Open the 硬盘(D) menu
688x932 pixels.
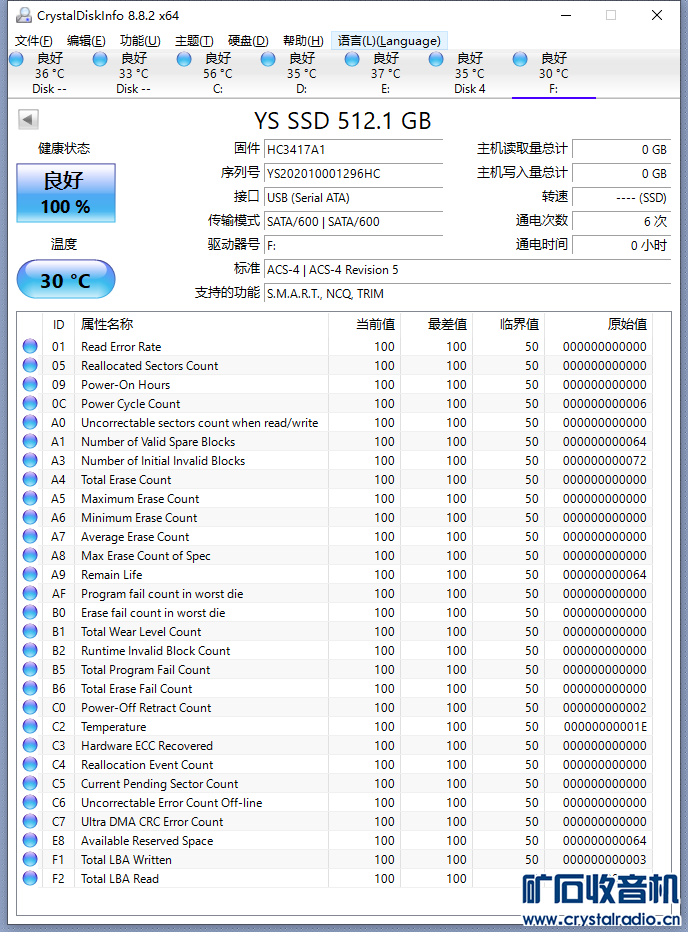(x=248, y=40)
